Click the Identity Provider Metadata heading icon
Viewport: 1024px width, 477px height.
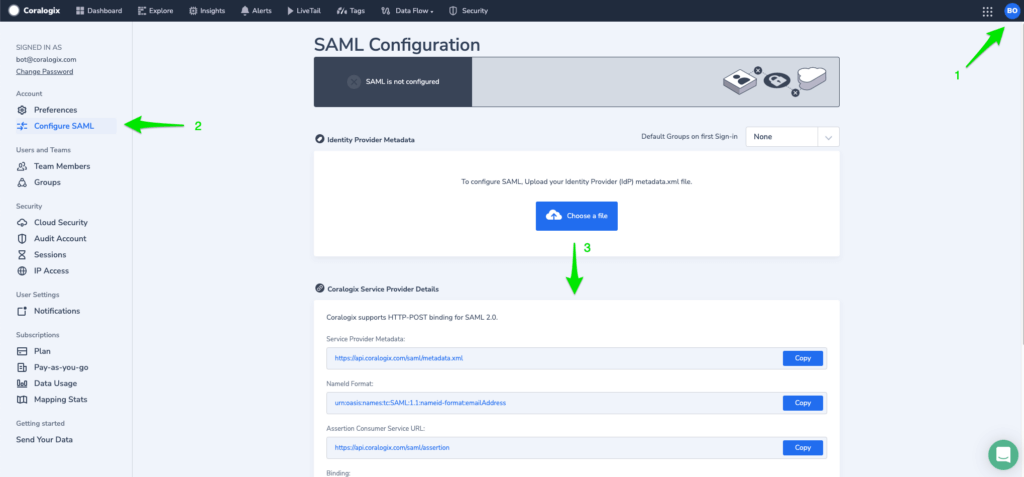319,139
